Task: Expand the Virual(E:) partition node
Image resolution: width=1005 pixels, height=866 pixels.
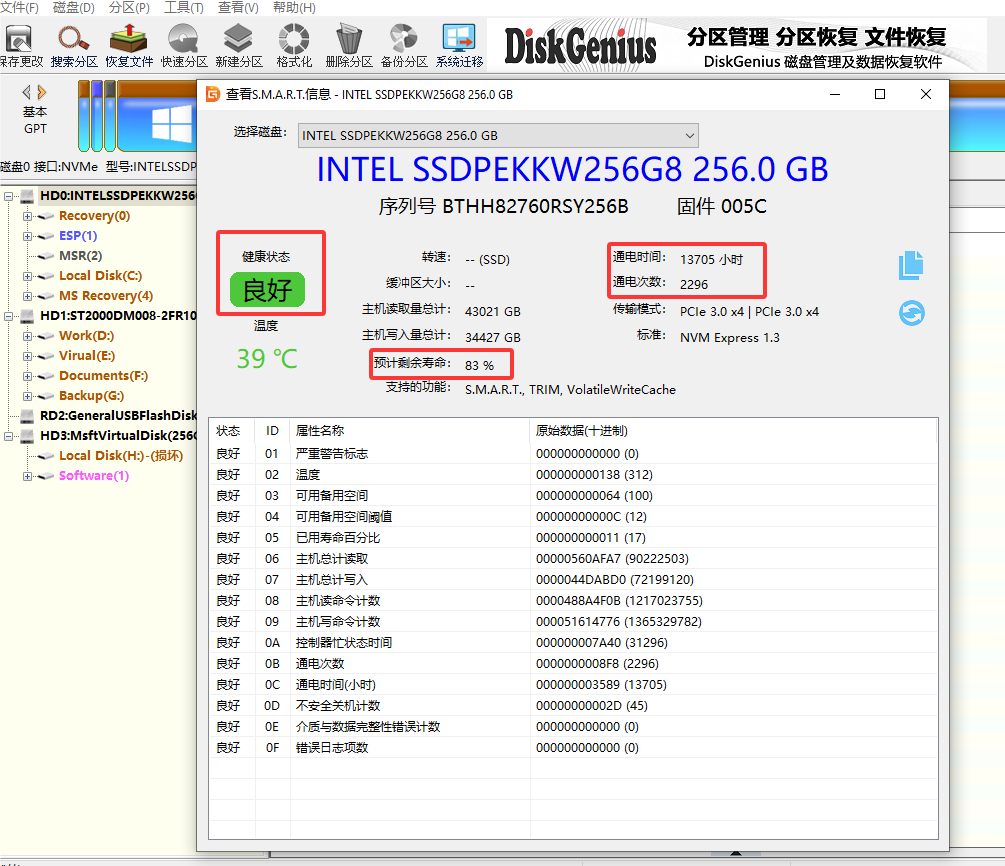Action: click(28, 356)
